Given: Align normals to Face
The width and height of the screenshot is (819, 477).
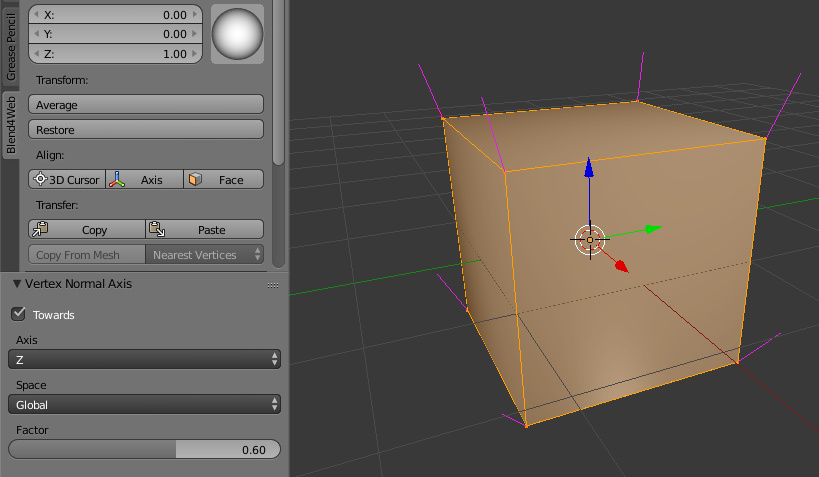Looking at the screenshot, I should 224,180.
